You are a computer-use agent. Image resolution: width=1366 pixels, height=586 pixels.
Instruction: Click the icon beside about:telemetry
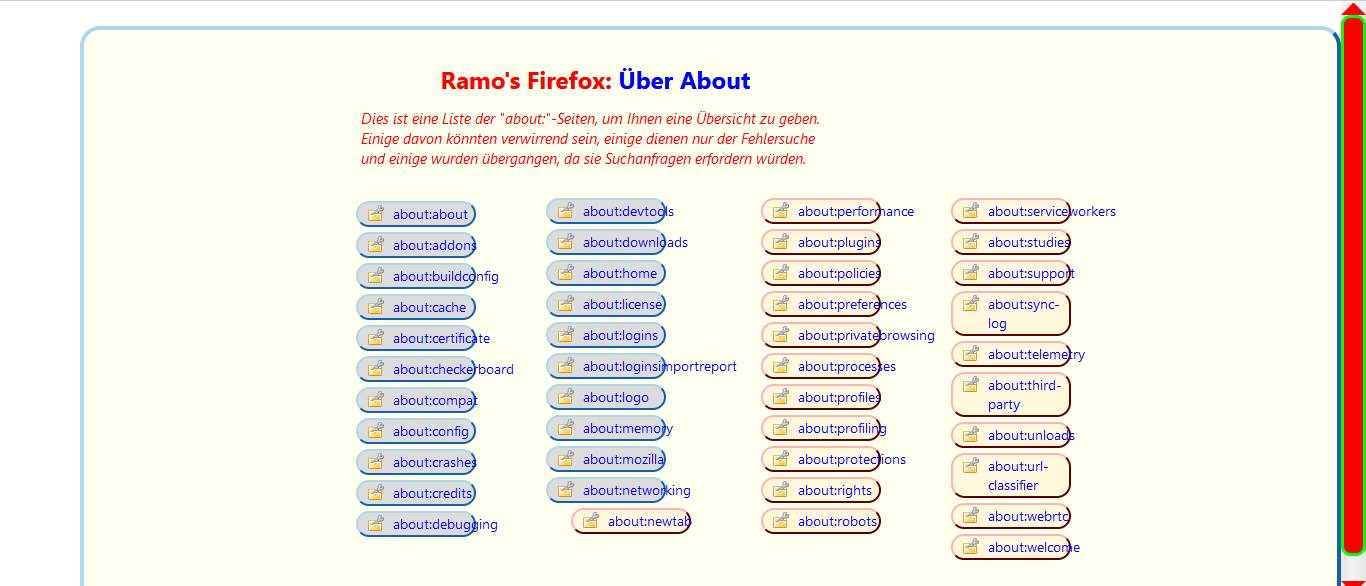tap(970, 354)
